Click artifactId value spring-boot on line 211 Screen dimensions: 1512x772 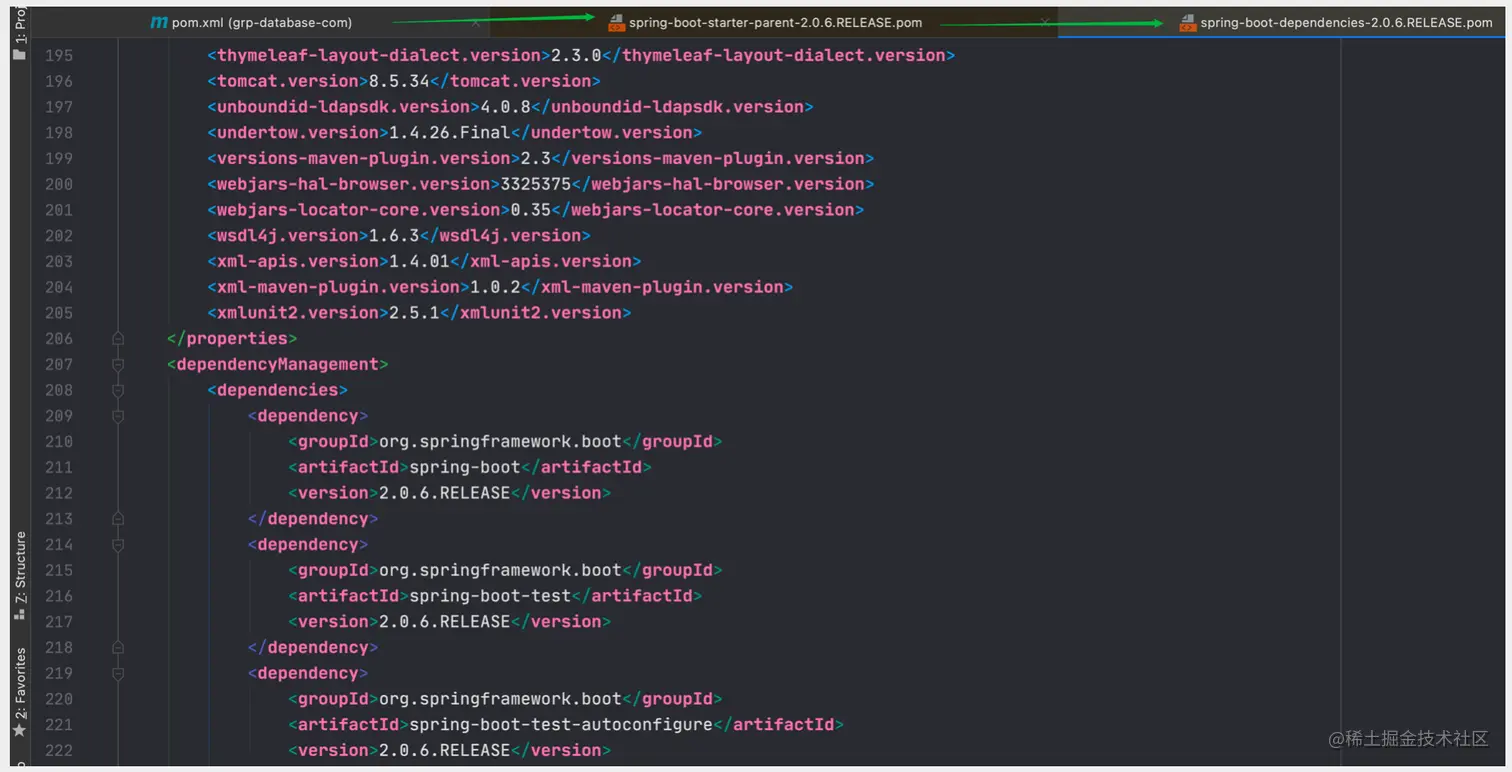[465, 468]
